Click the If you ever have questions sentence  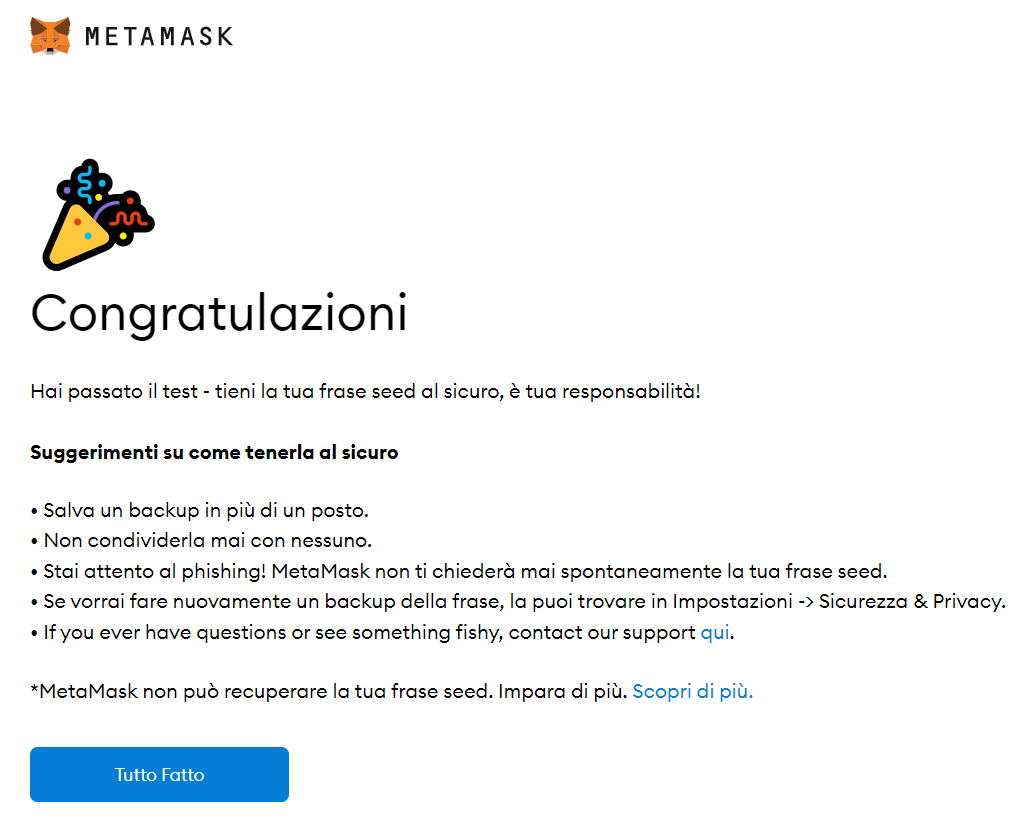(383, 633)
